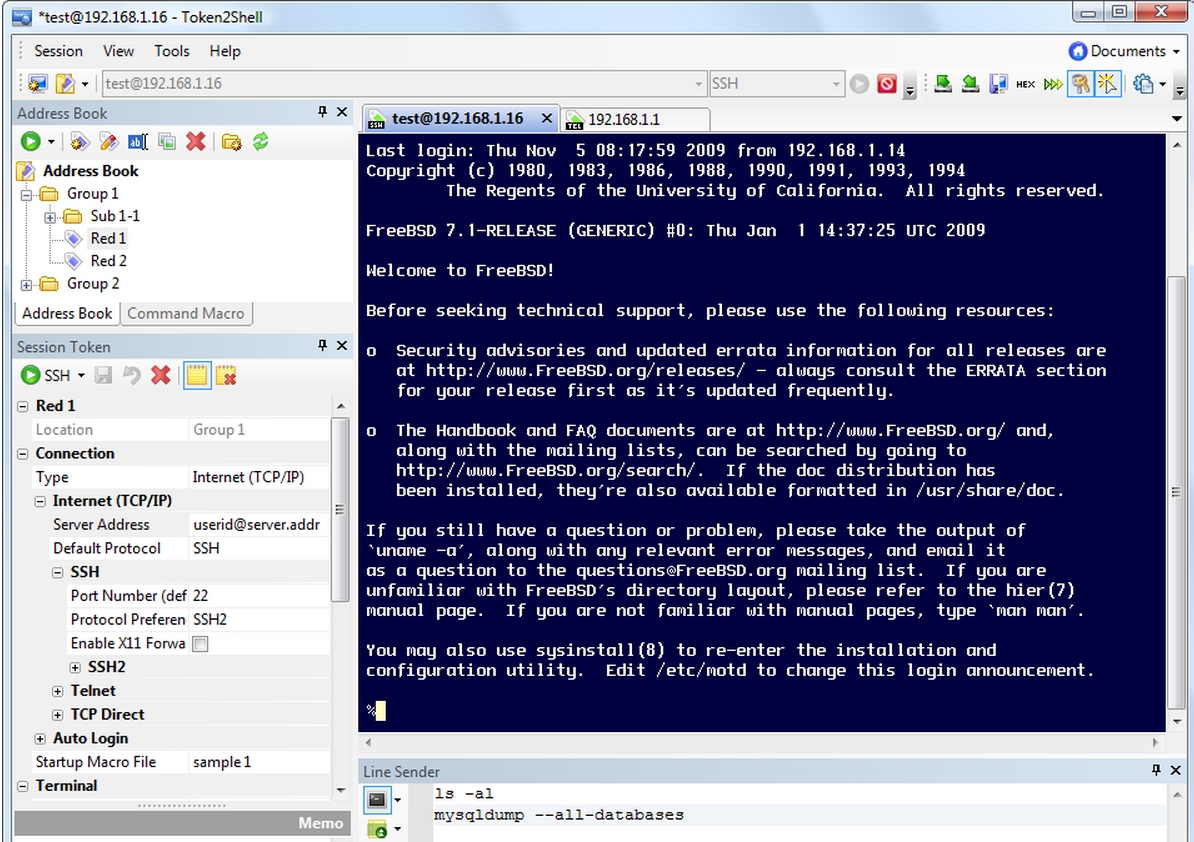Close the test@192.168.1.16 tab
1194x842 pixels.
[546, 119]
